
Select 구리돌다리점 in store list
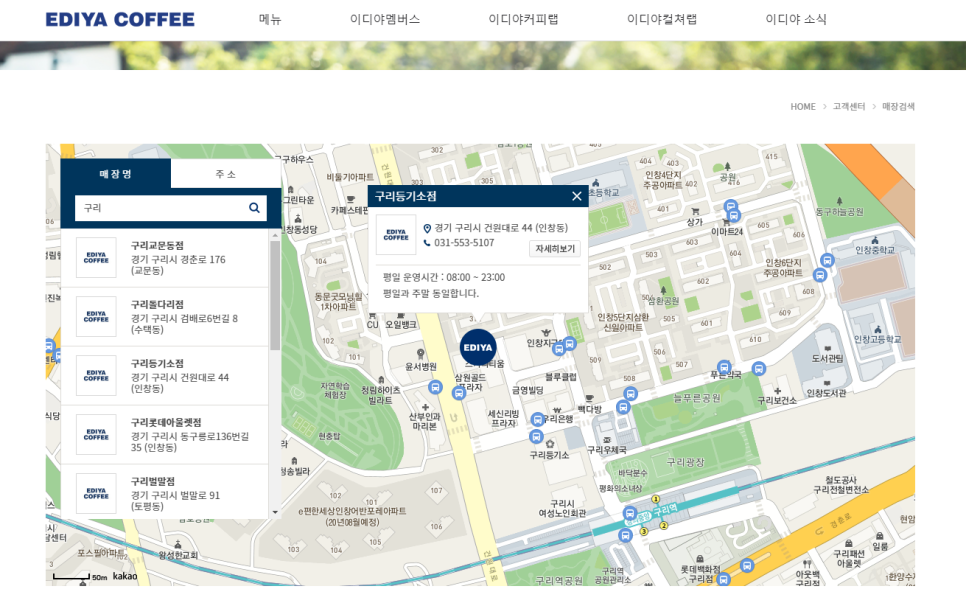(x=164, y=317)
